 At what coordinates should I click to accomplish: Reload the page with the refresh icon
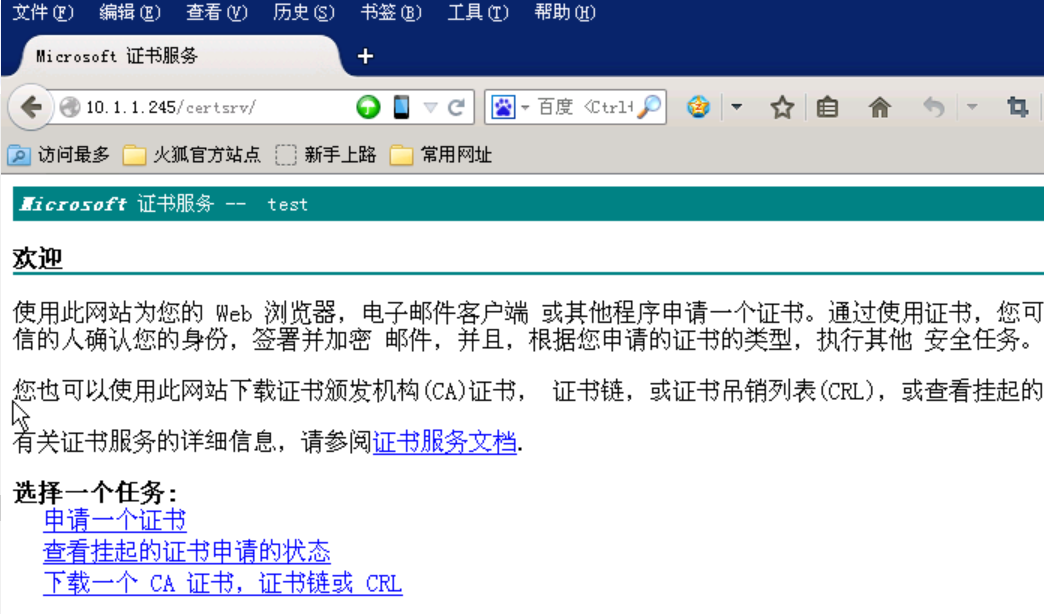tap(456, 107)
